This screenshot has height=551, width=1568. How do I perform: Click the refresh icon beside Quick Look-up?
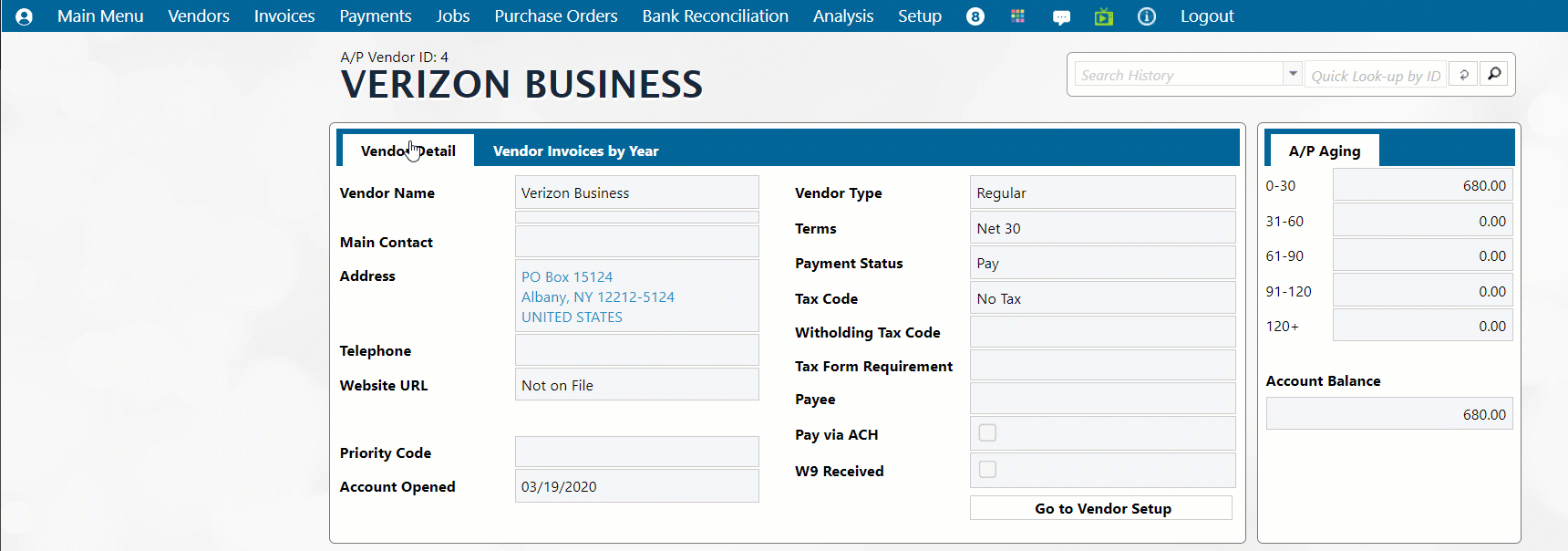point(1464,75)
